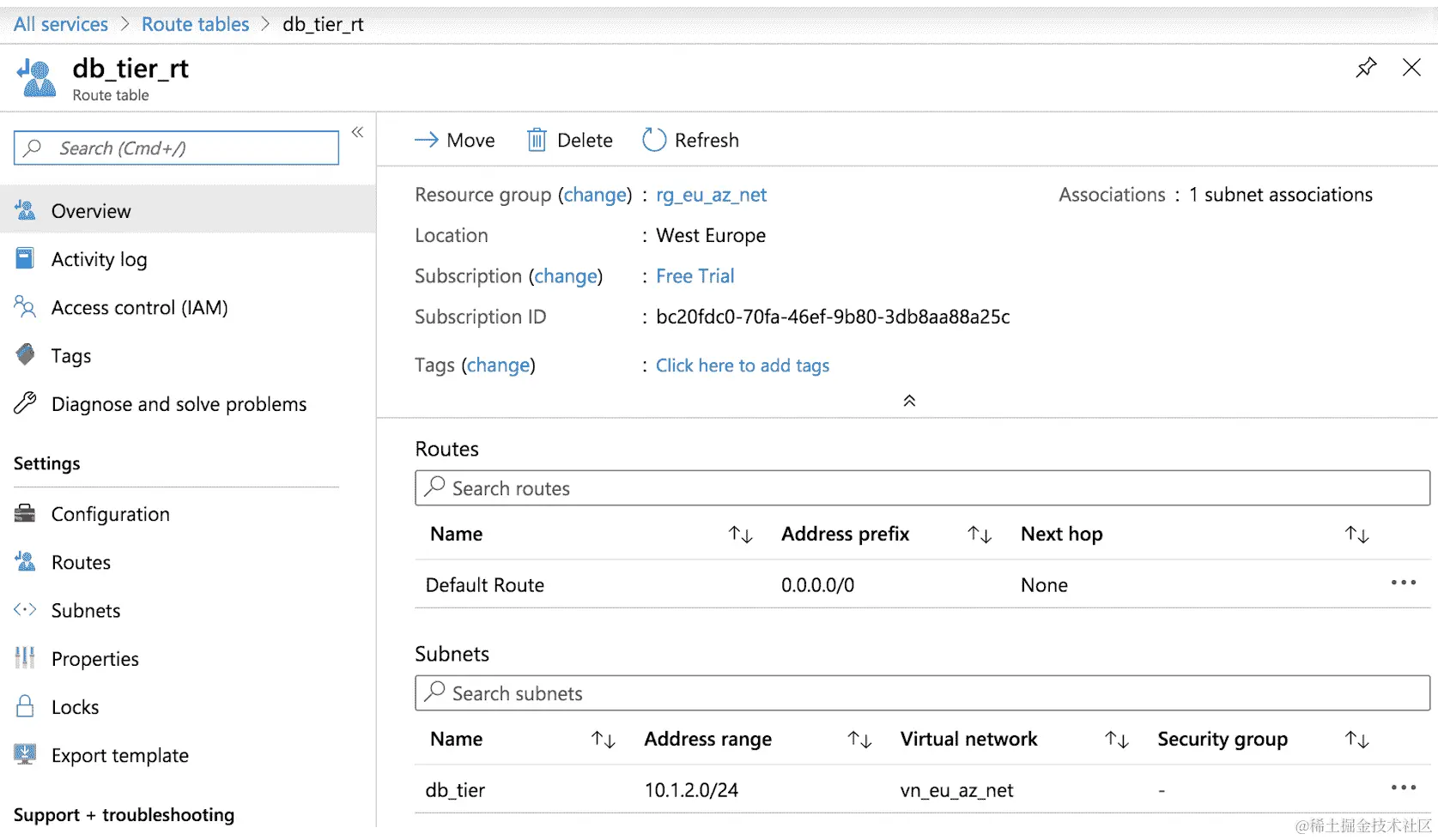The image size is (1438, 840).
Task: Change the subscription link
Action: click(x=566, y=276)
